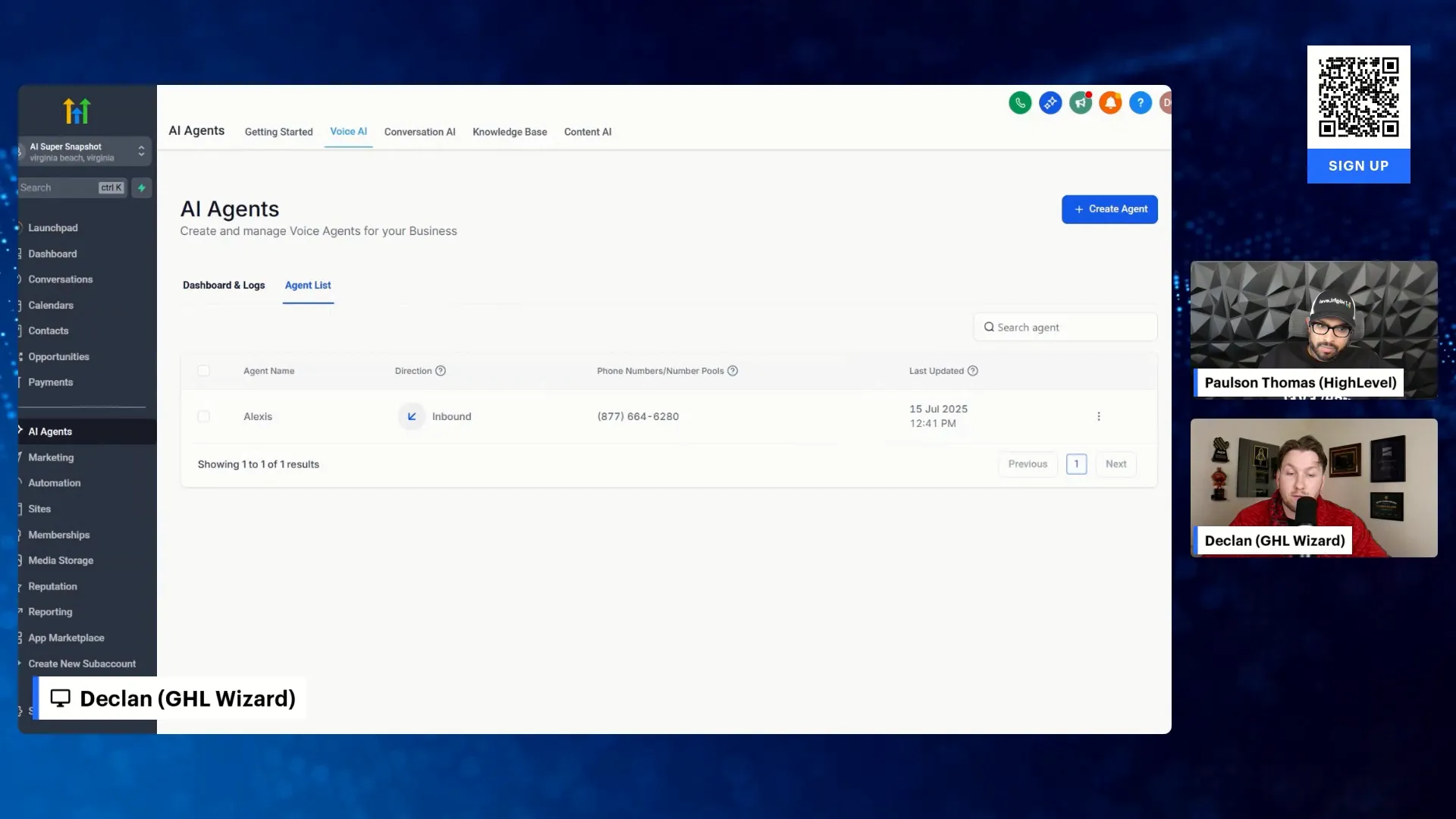1456x819 pixels.
Task: Open Calendars in the sidebar
Action: tap(51, 306)
